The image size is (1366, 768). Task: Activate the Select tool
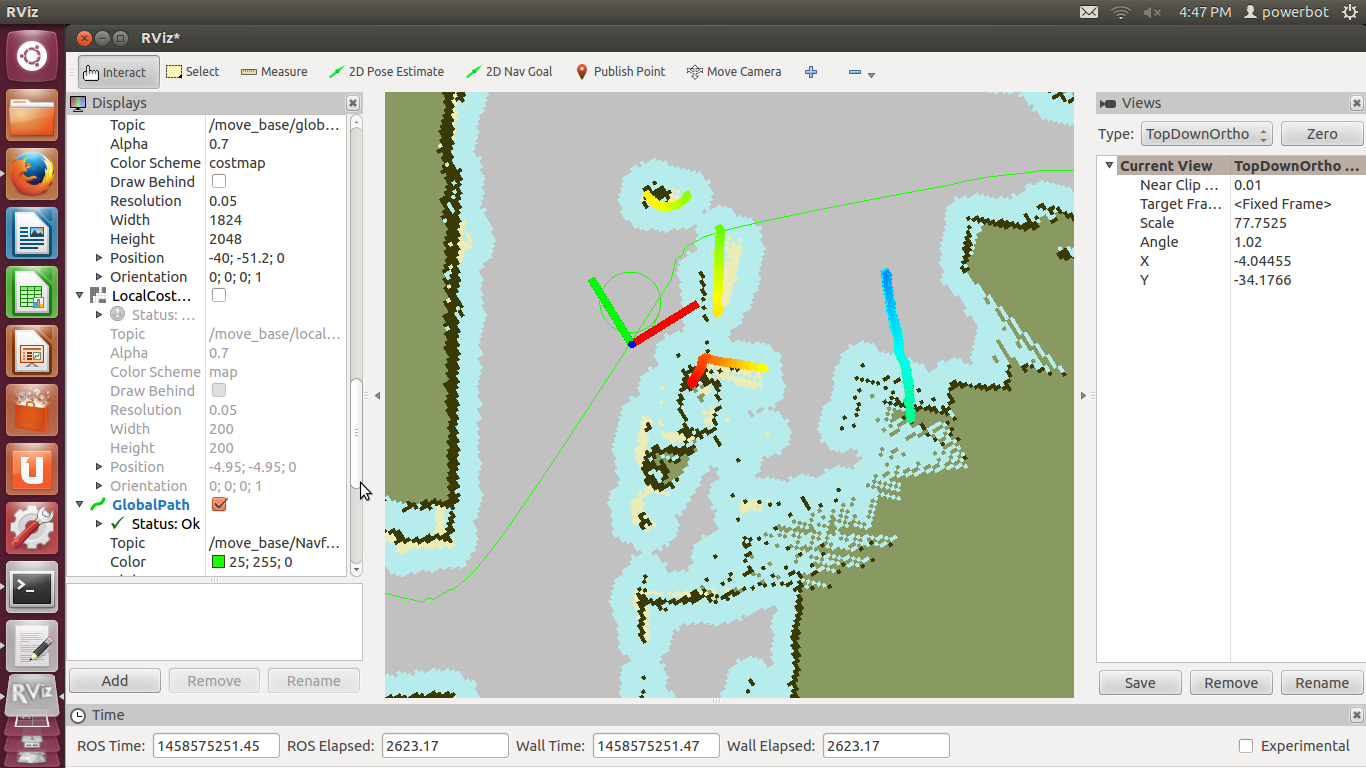[x=192, y=72]
